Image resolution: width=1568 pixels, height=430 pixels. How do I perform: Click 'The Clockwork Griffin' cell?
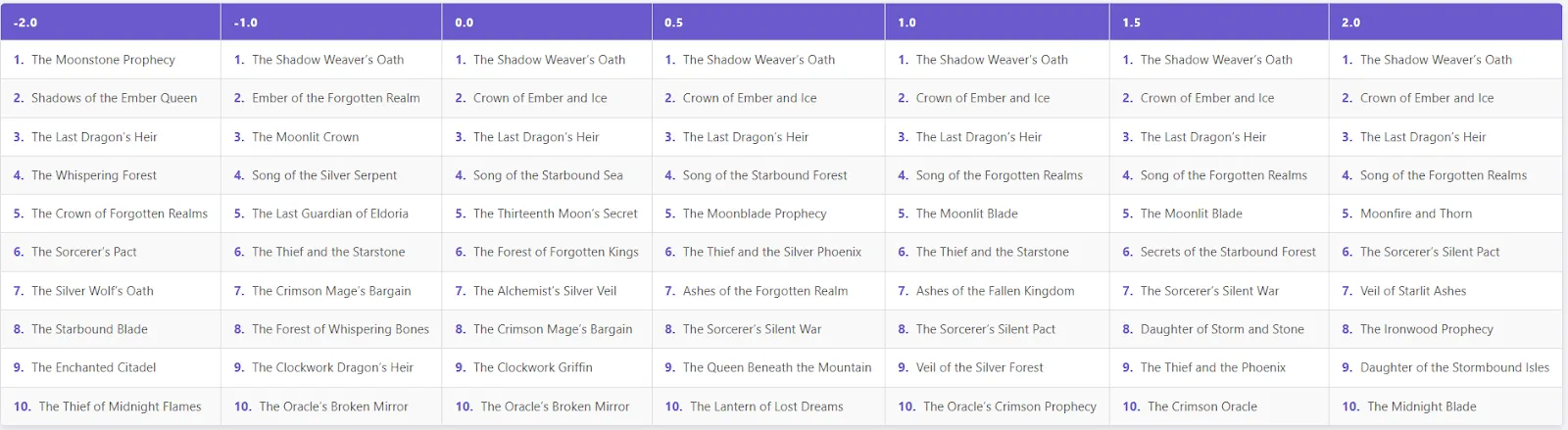pyautogui.click(x=532, y=367)
